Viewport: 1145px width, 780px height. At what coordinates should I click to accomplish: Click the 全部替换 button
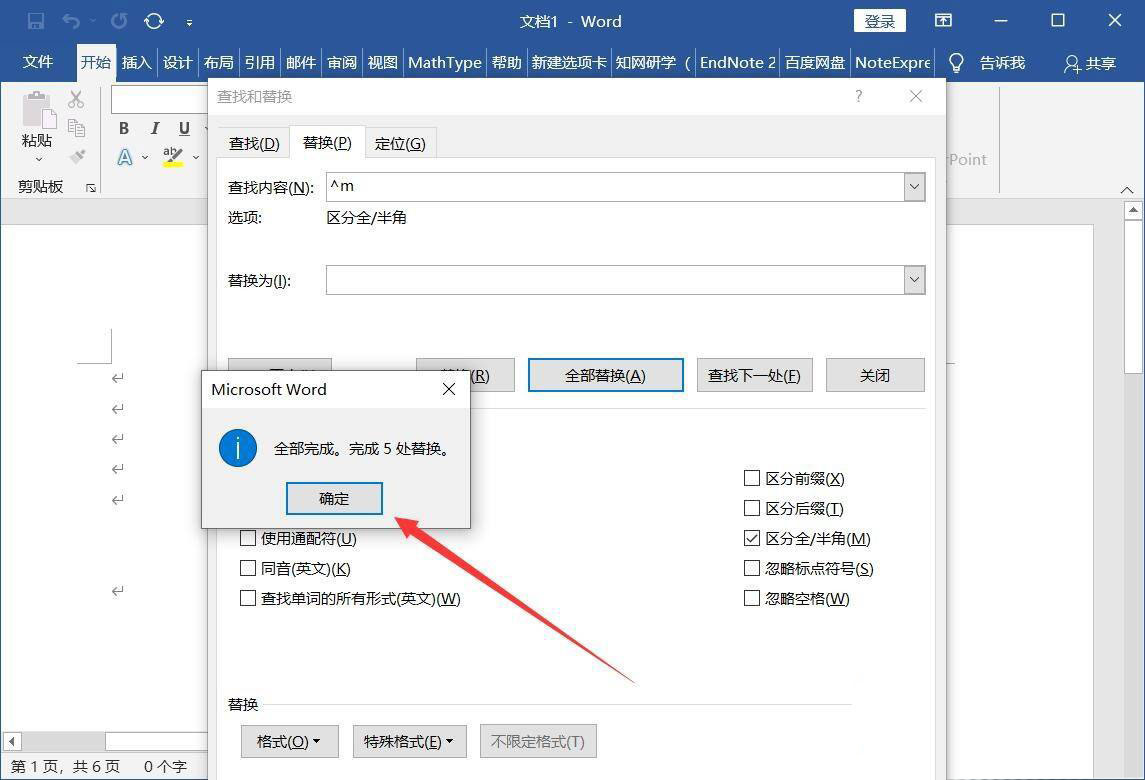coord(605,375)
